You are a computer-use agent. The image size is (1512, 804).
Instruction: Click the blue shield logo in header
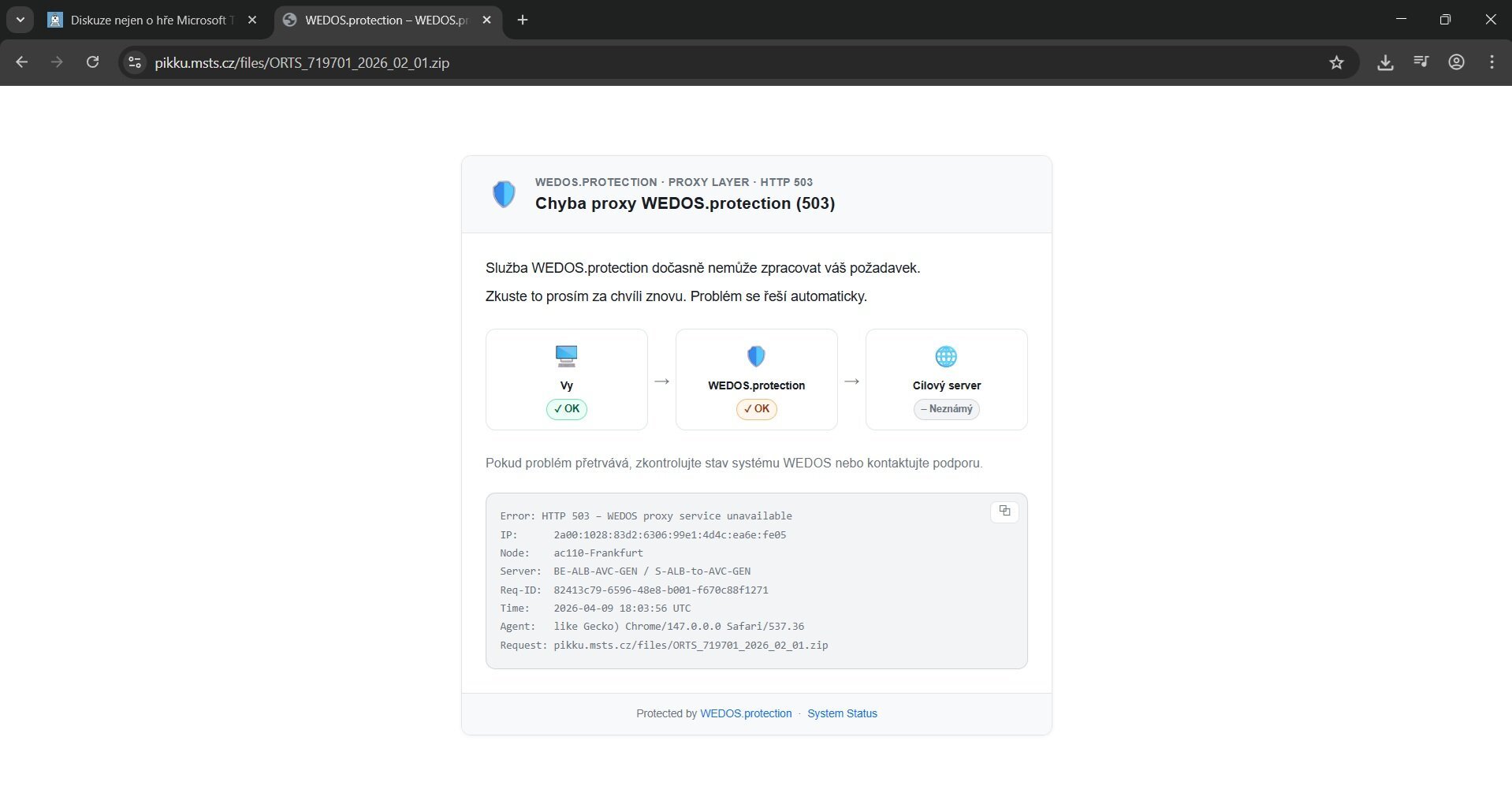coord(504,194)
